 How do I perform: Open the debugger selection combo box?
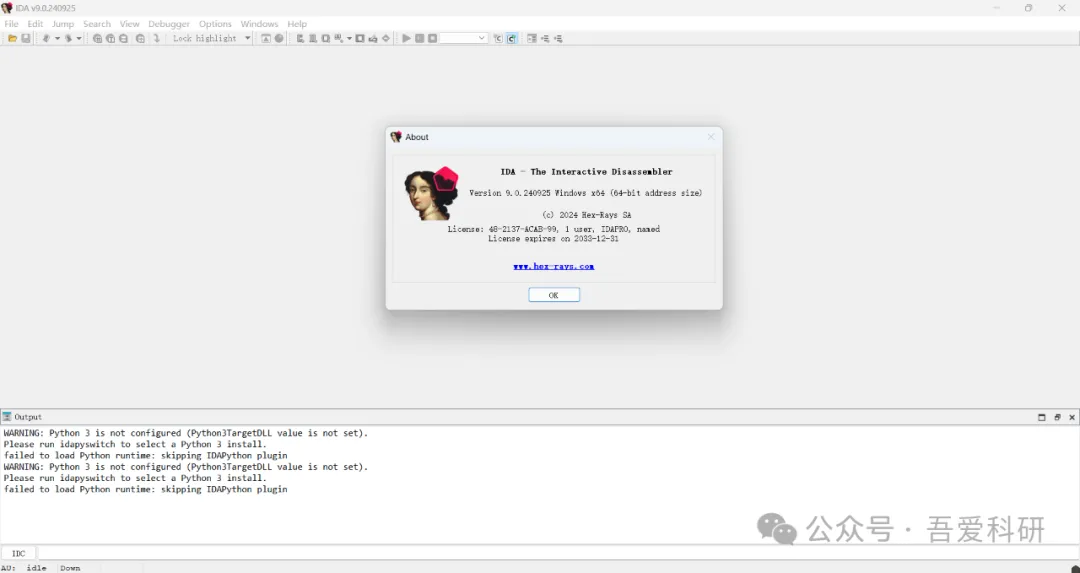point(464,39)
